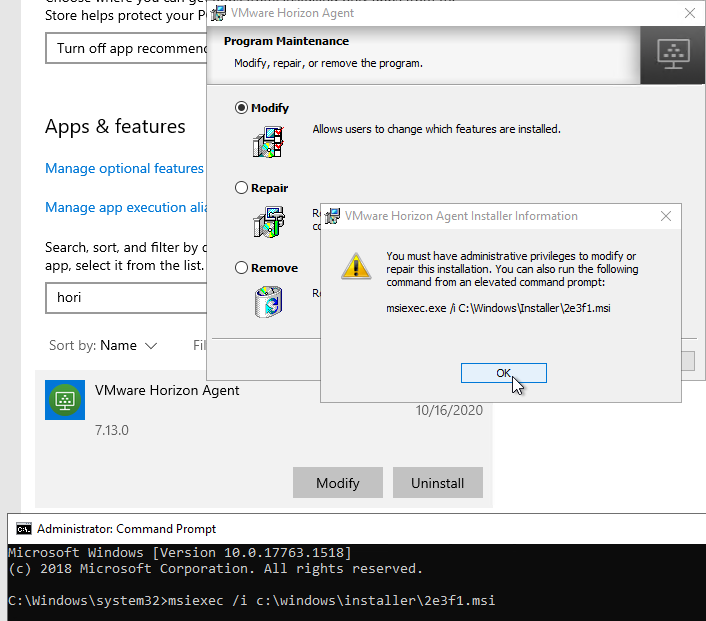Click the Administrator: Command Prompt title
This screenshot has width=706, height=621.
tap(127, 529)
